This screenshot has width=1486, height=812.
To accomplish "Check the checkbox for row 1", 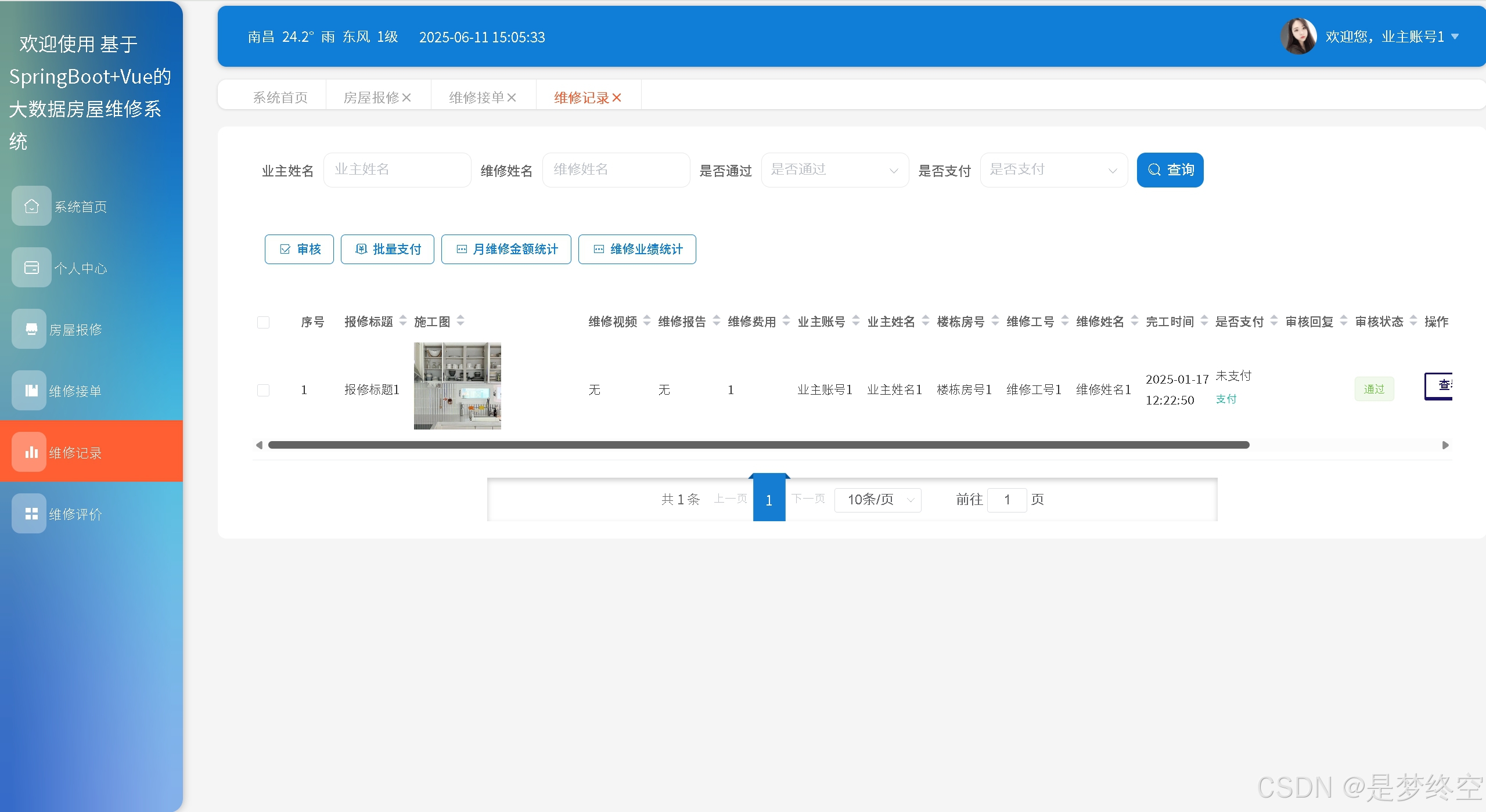I will coord(263,390).
